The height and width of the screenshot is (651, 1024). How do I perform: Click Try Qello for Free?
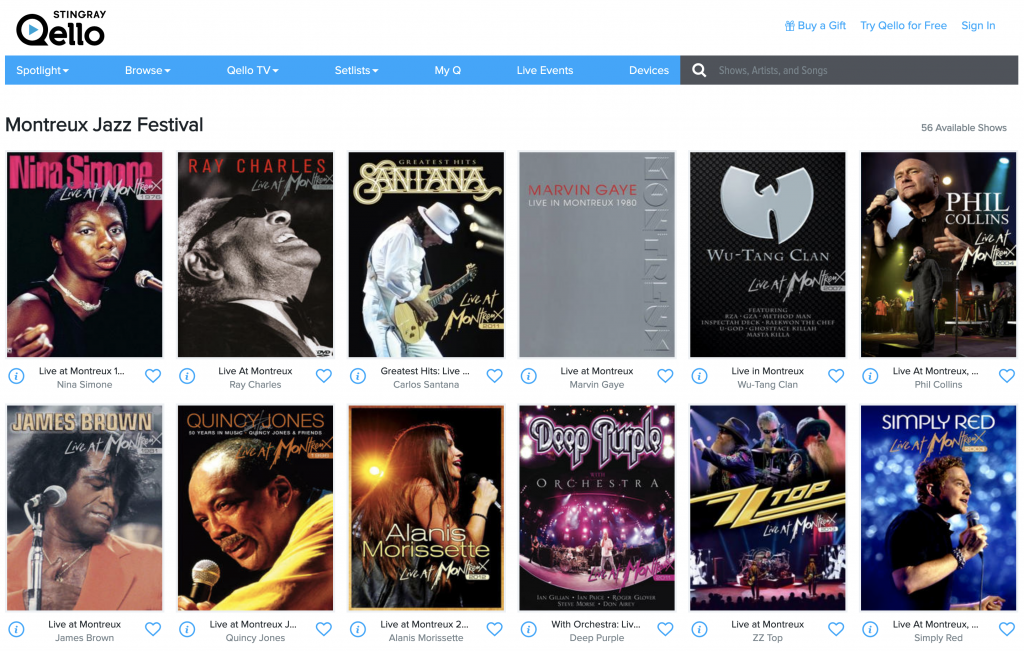[903, 25]
